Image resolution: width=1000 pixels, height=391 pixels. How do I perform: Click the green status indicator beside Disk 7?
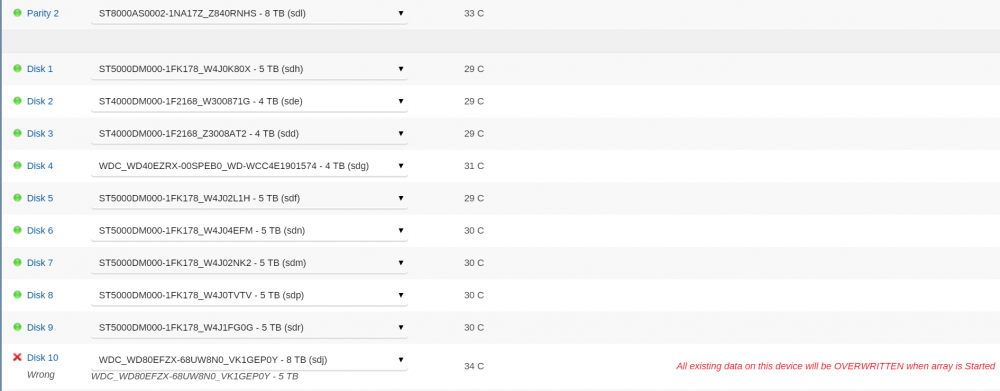pyautogui.click(x=17, y=262)
